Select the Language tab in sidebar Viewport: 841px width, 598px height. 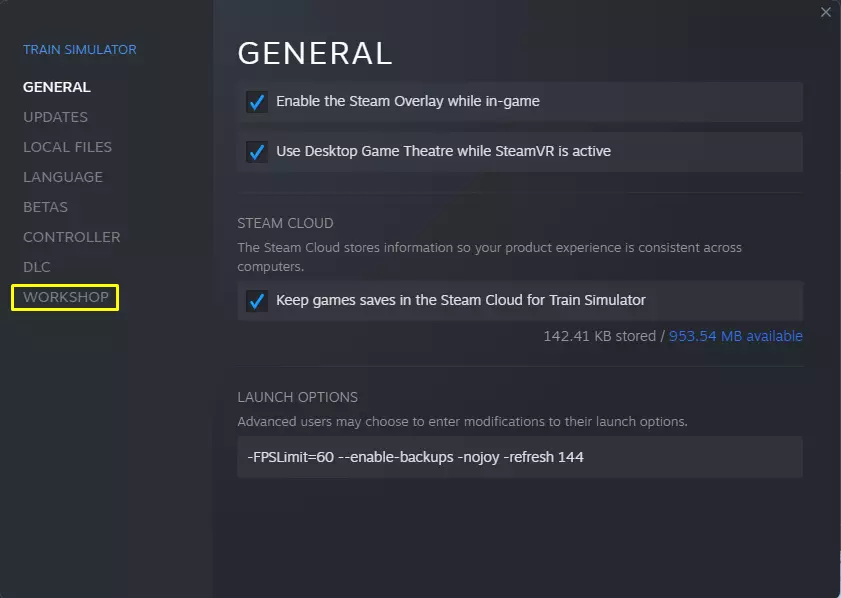tap(62, 177)
